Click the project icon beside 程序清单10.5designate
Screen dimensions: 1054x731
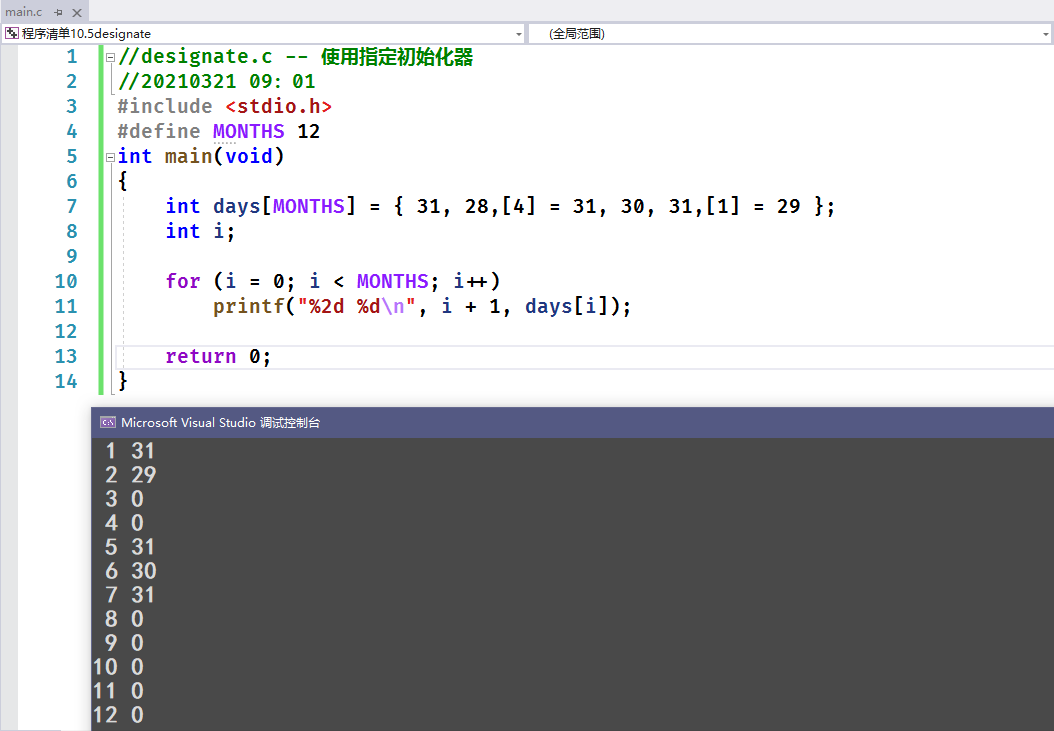(11, 33)
